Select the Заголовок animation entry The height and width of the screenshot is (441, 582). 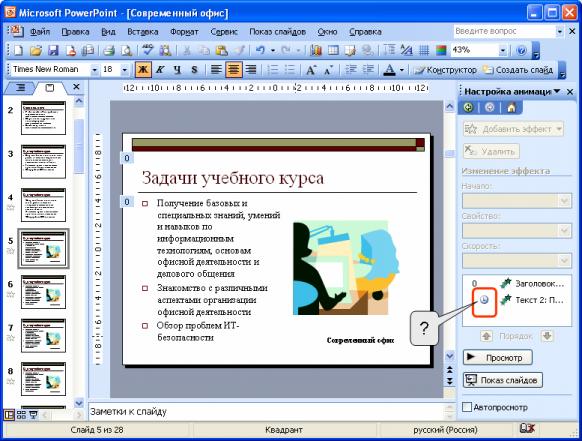coord(517,284)
